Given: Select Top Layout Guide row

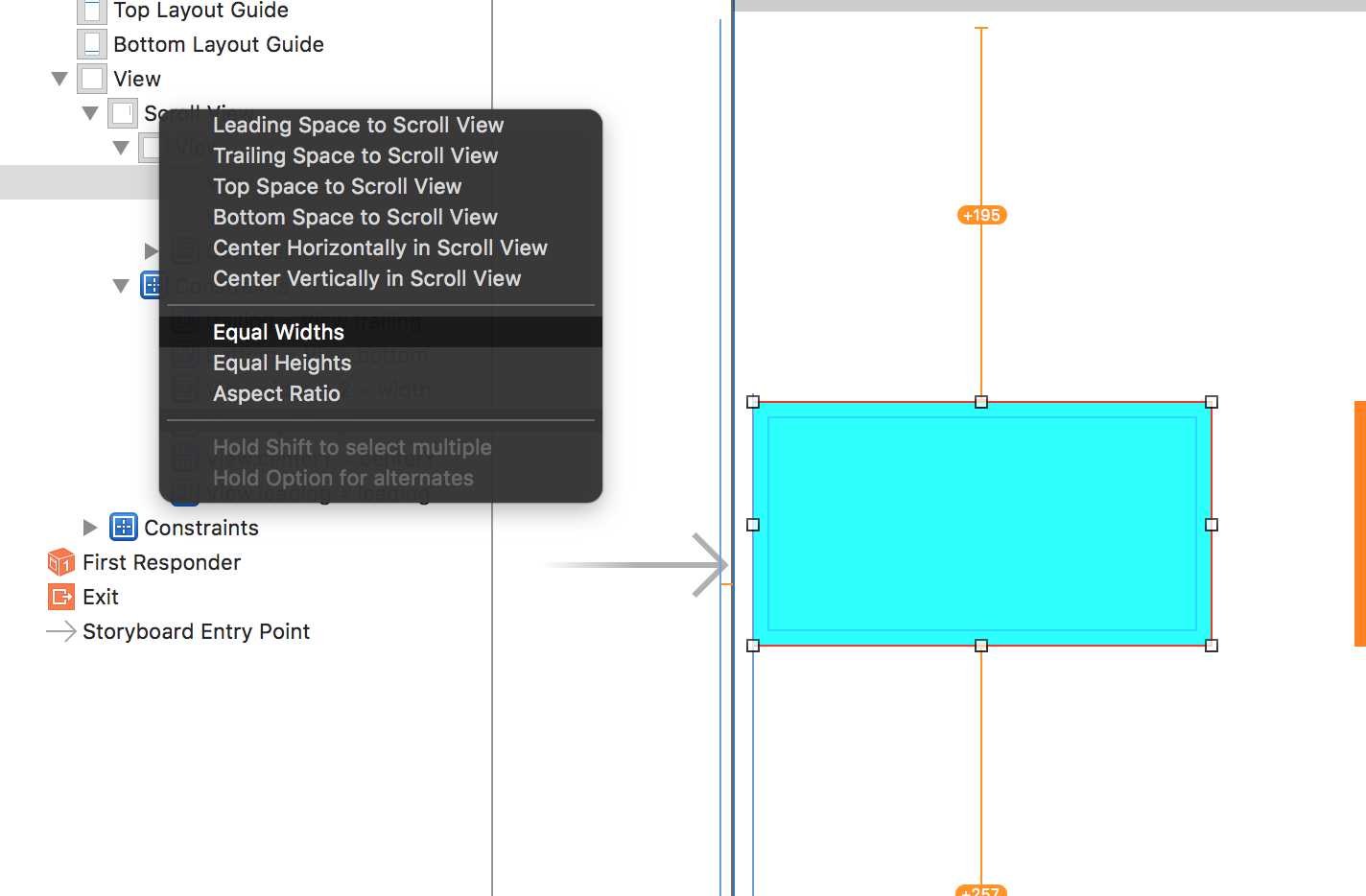Looking at the screenshot, I should (200, 11).
